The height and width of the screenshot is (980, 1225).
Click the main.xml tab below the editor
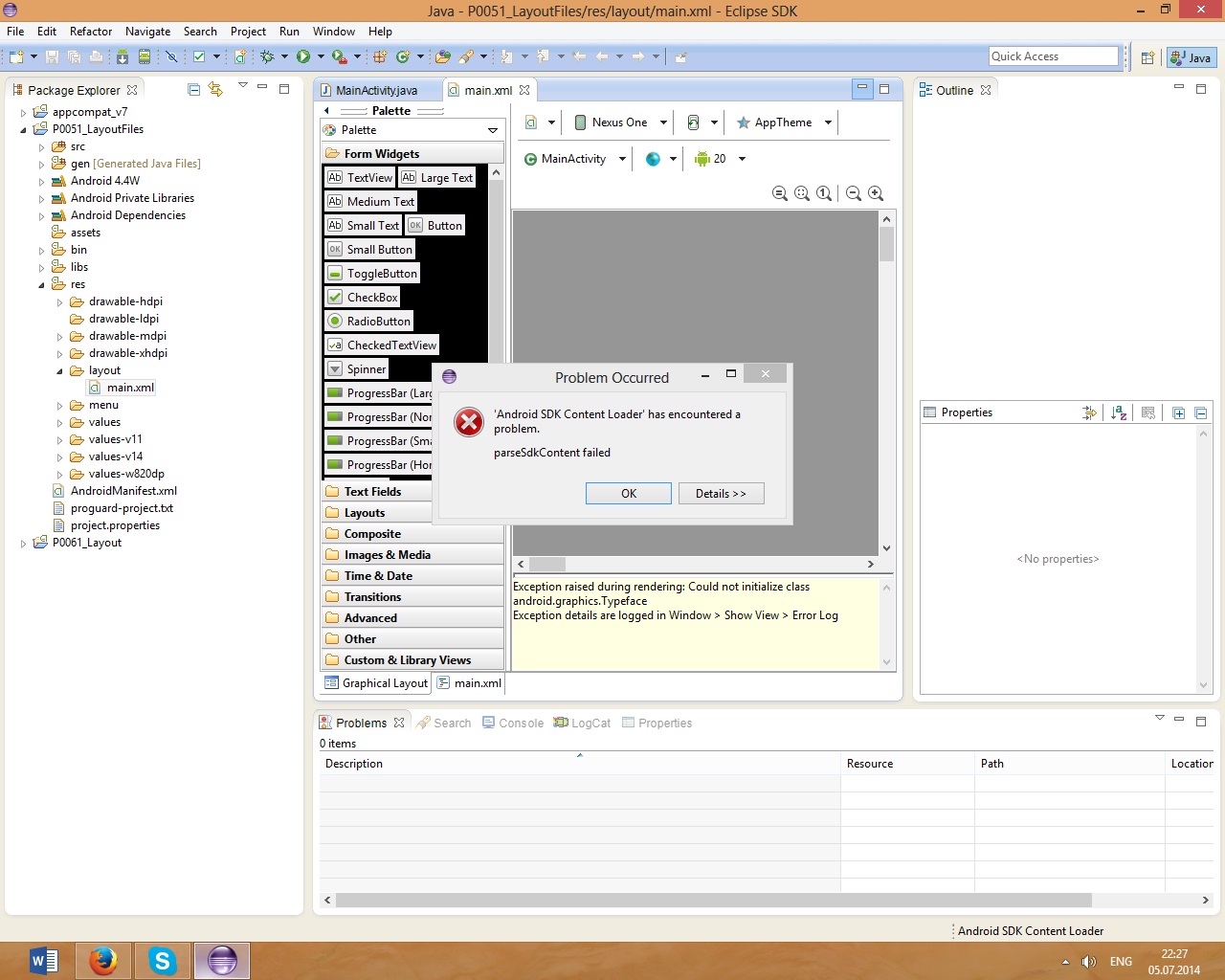click(469, 683)
